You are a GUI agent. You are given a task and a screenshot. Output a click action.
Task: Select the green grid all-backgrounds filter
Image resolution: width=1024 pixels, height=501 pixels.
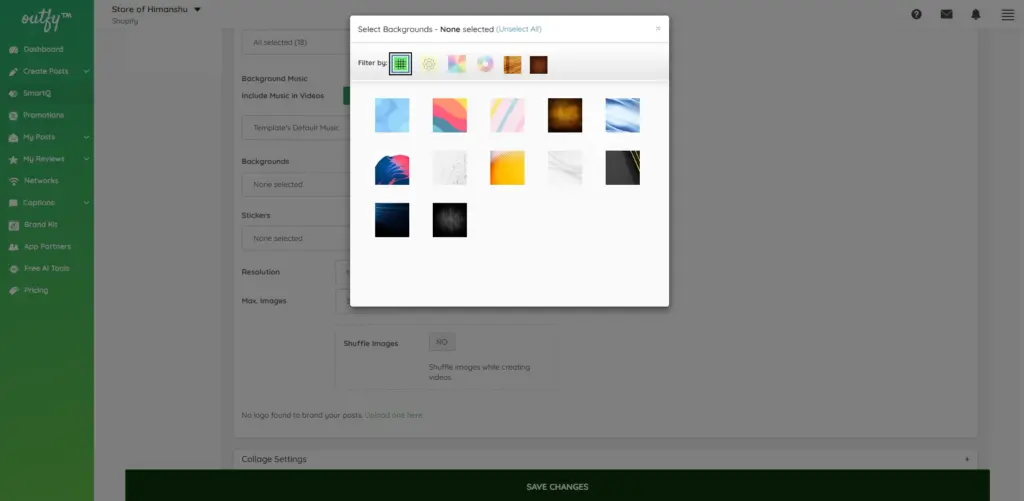click(x=400, y=64)
